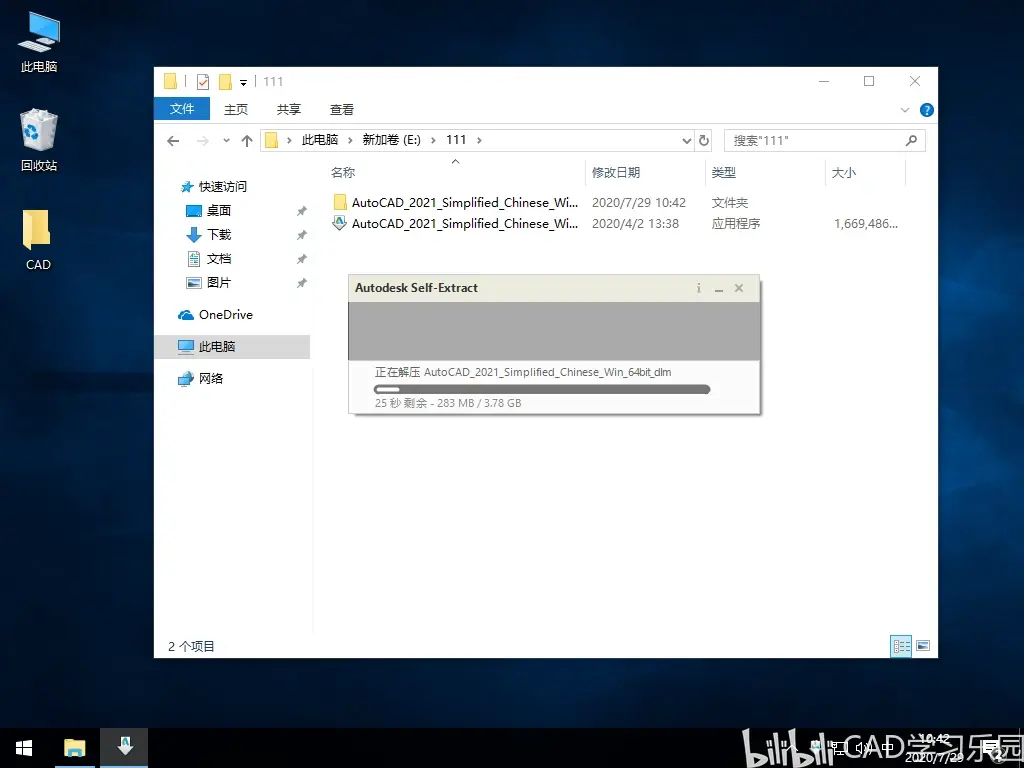Screen dimensions: 1024x768
Task: Open the Windows Start menu
Action: point(24,748)
